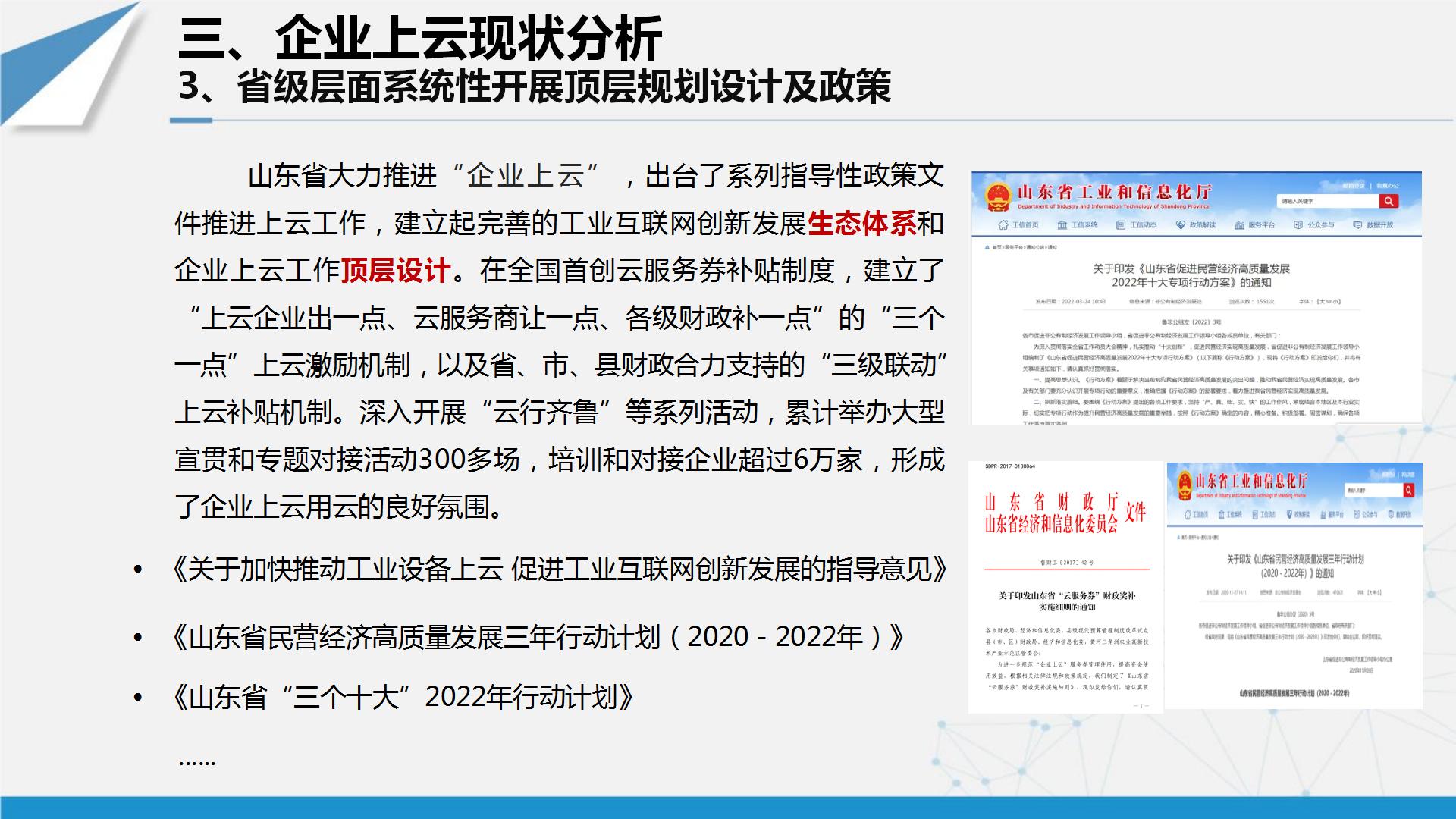Viewport: 1456px width, 819px height.
Task: Click the 数据开放 icon on the 三年行动计划 webpage
Action: [1391, 514]
